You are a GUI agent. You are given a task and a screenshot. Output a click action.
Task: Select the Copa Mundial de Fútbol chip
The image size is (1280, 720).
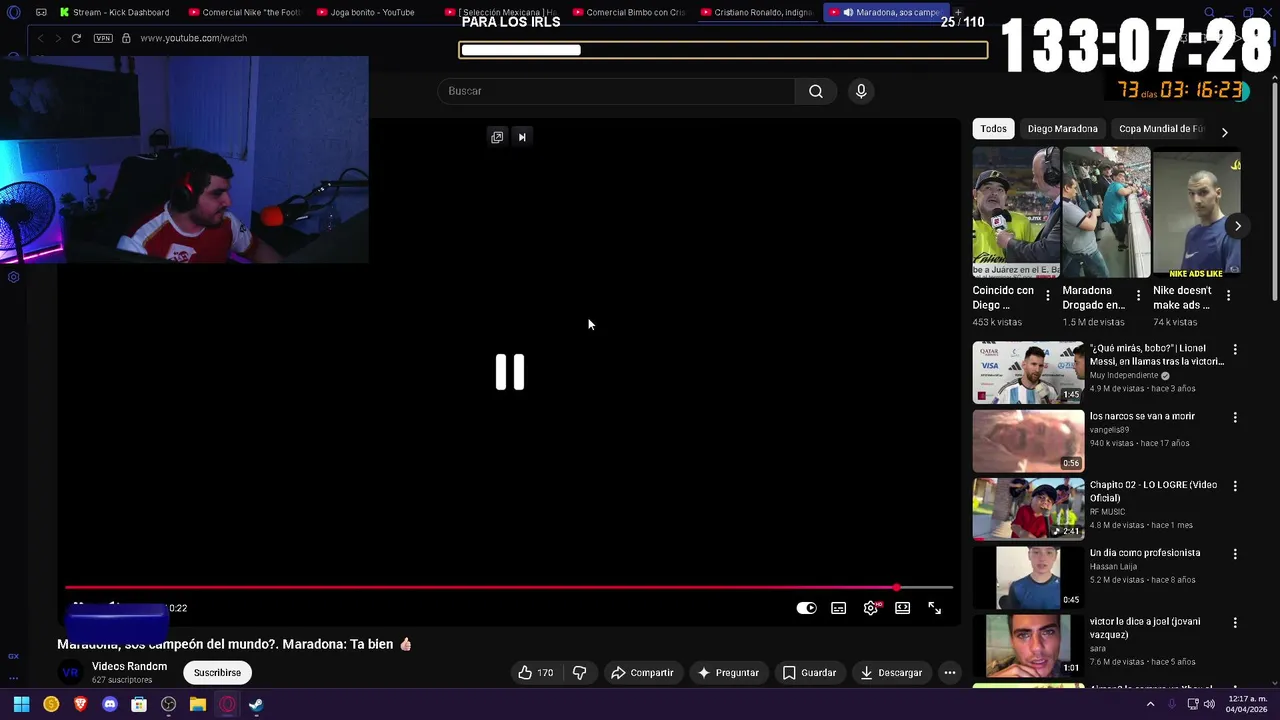pyautogui.click(x=1161, y=129)
